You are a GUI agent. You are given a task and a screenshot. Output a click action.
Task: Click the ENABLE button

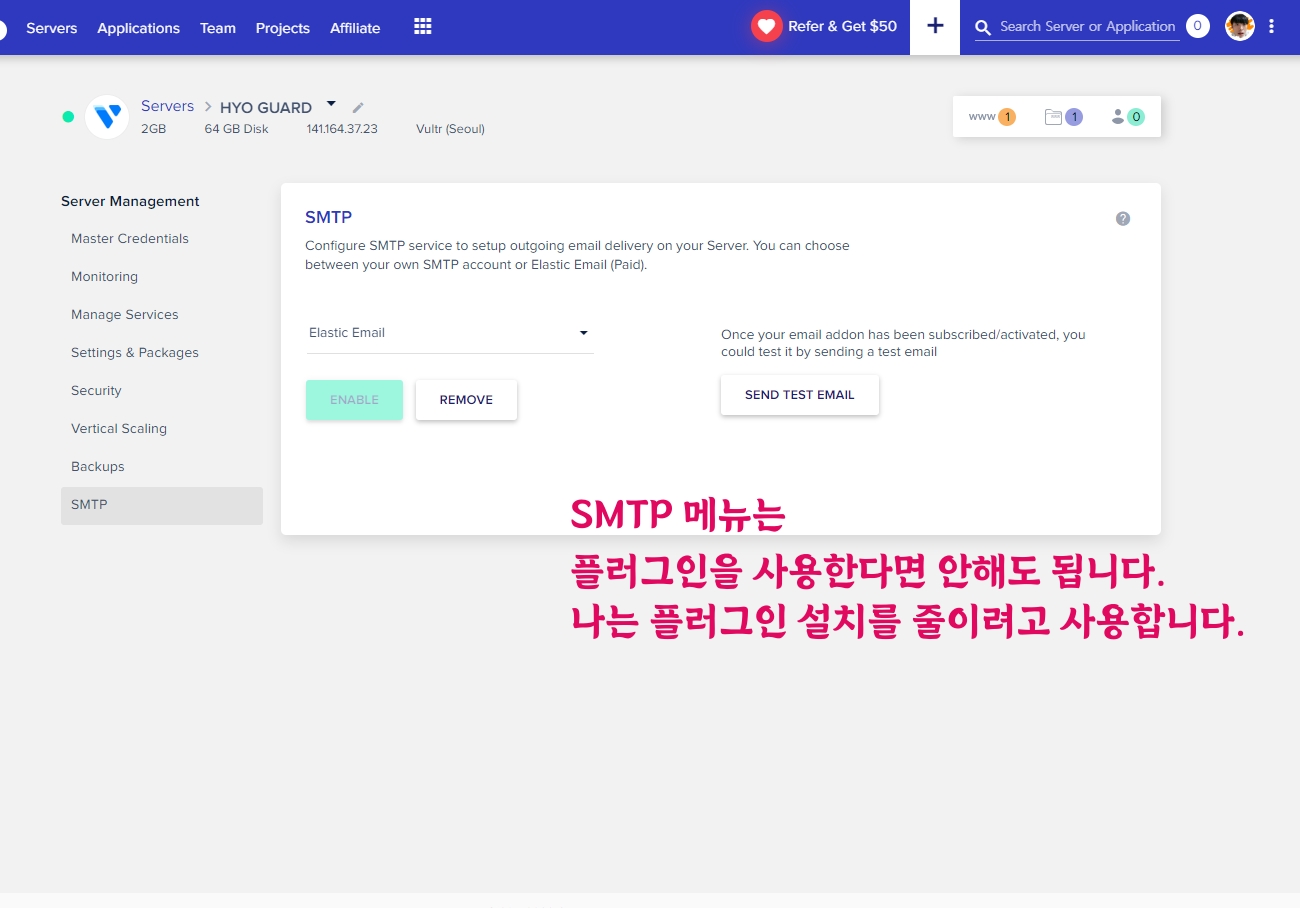click(354, 400)
